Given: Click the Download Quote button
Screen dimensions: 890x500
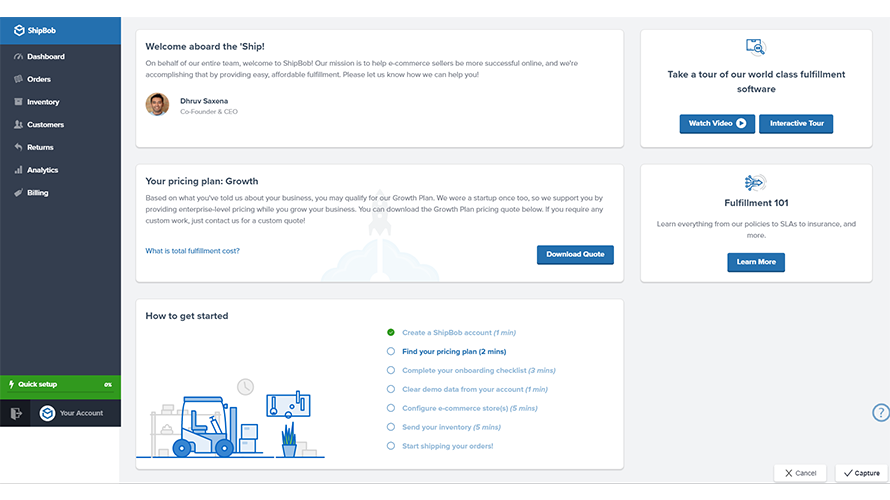Looking at the screenshot, I should tap(575, 254).
